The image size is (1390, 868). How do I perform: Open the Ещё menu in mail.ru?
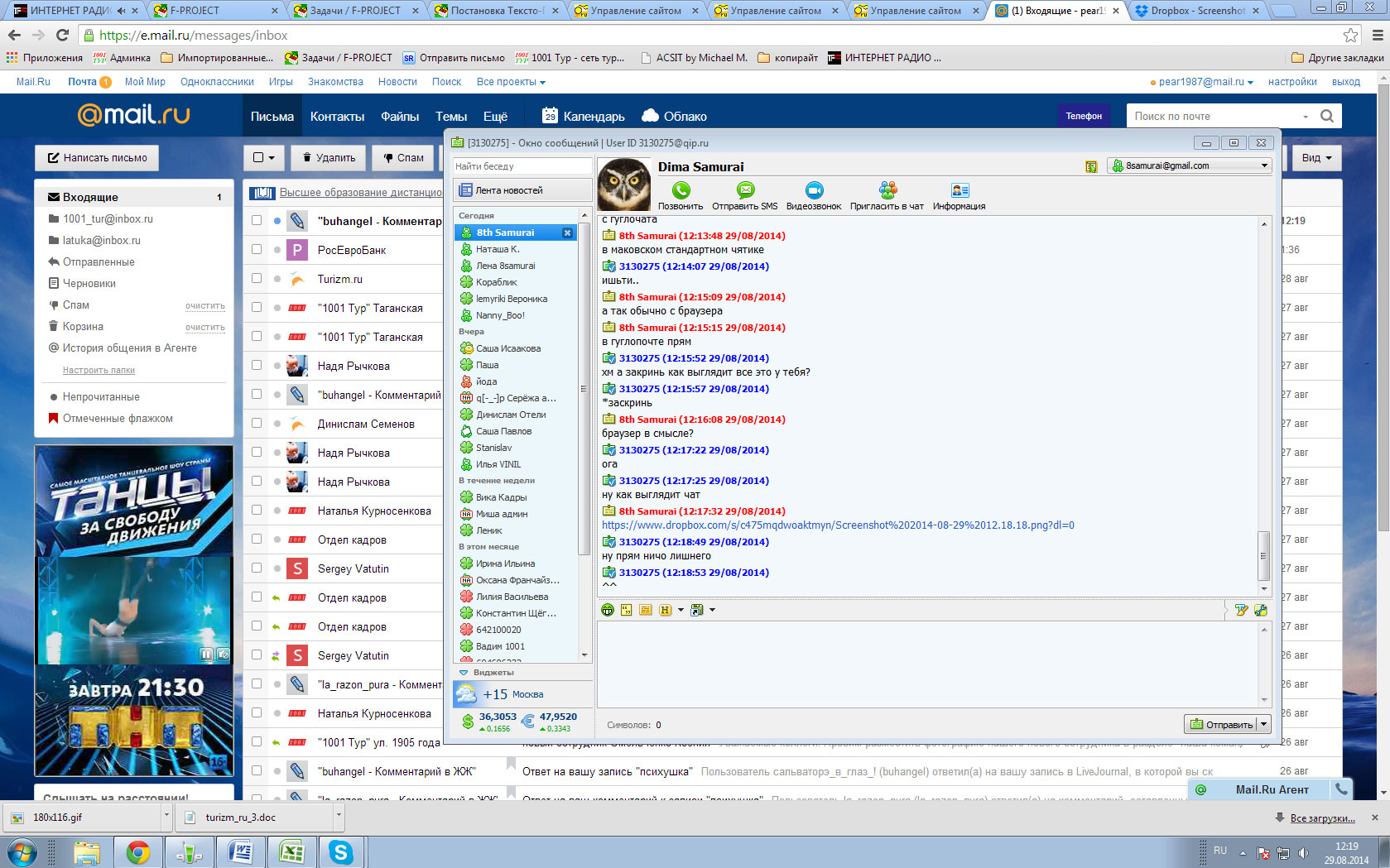pyautogui.click(x=495, y=117)
